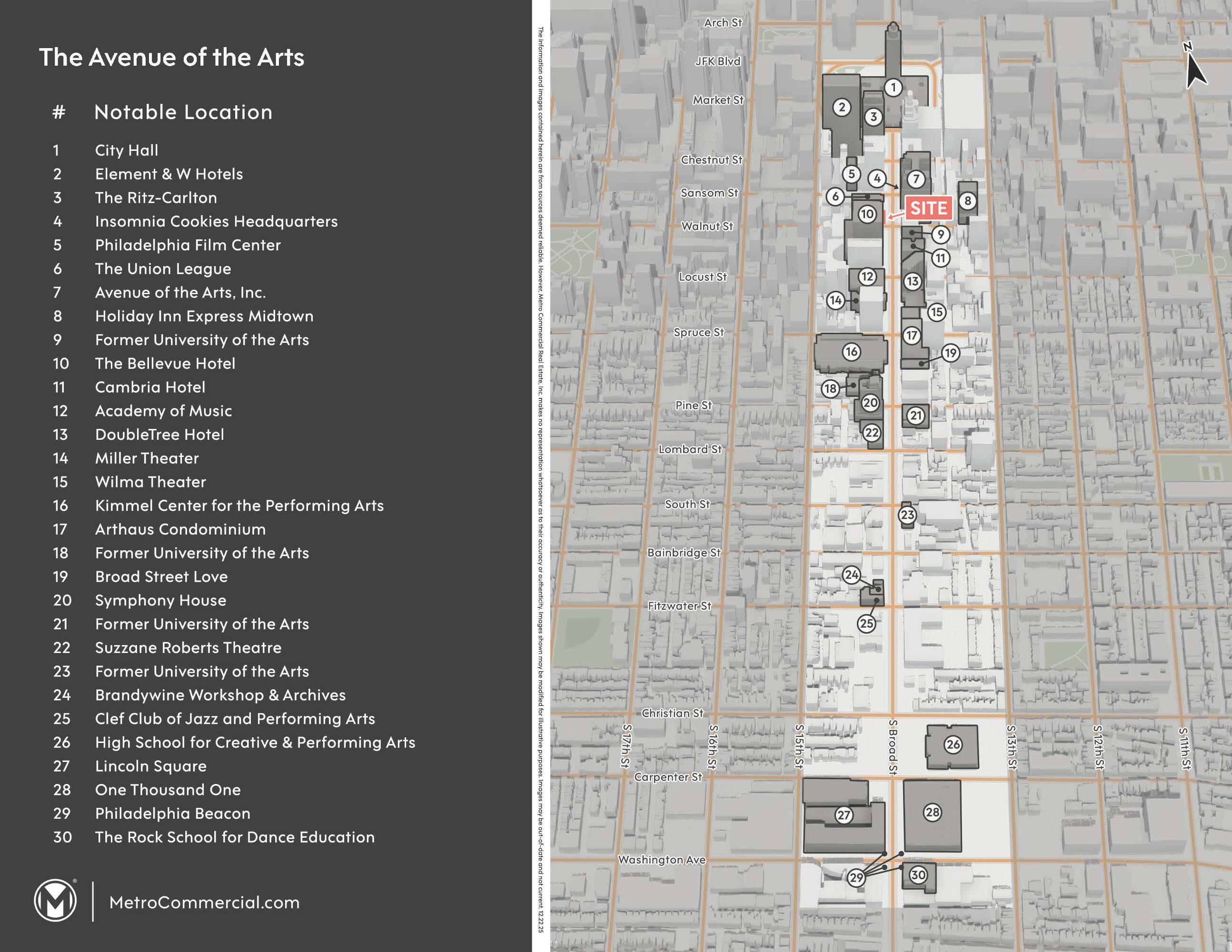Click the 'Arch St' street label
1232x952 pixels.
coord(723,22)
